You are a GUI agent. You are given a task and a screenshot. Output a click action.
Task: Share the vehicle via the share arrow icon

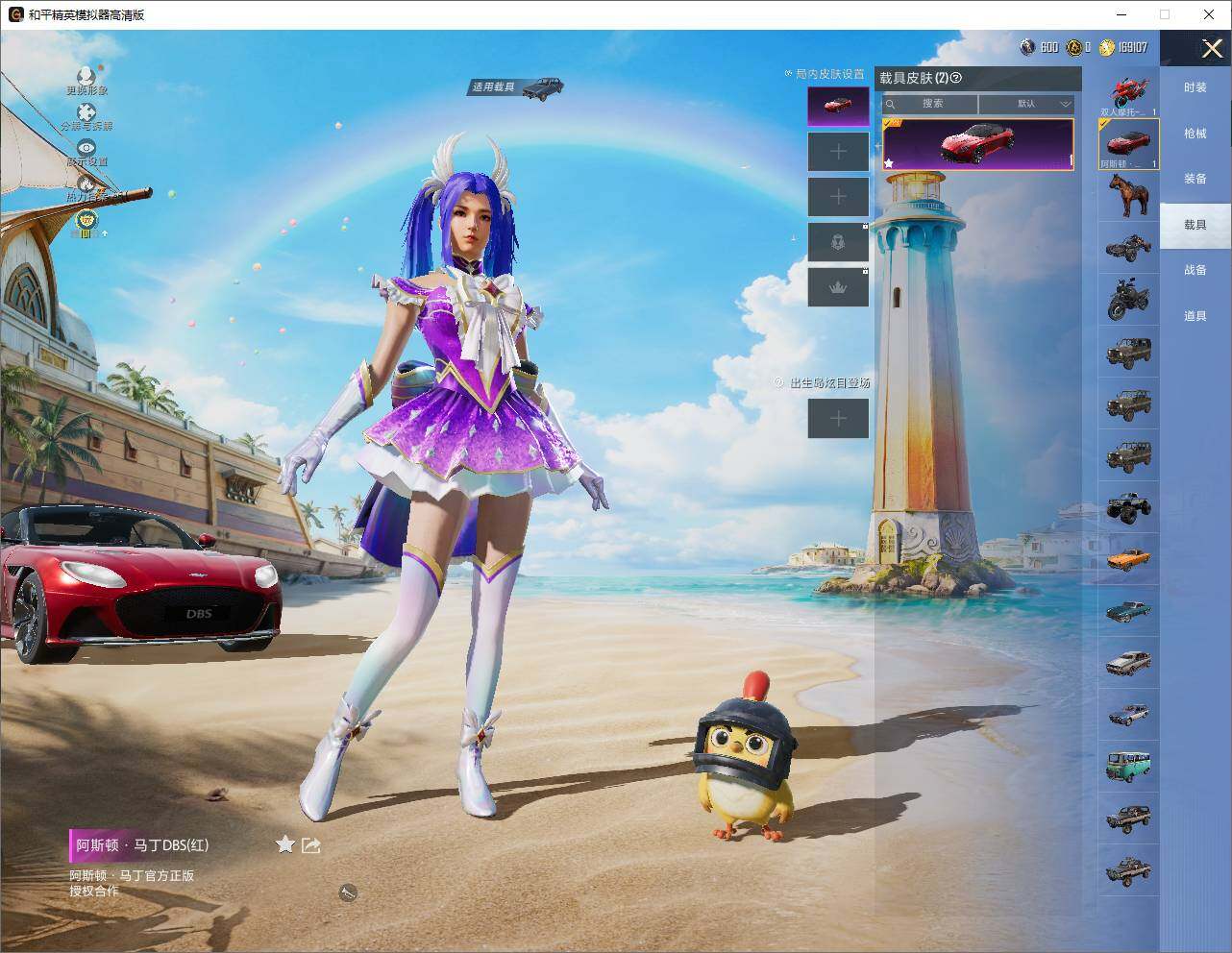310,844
